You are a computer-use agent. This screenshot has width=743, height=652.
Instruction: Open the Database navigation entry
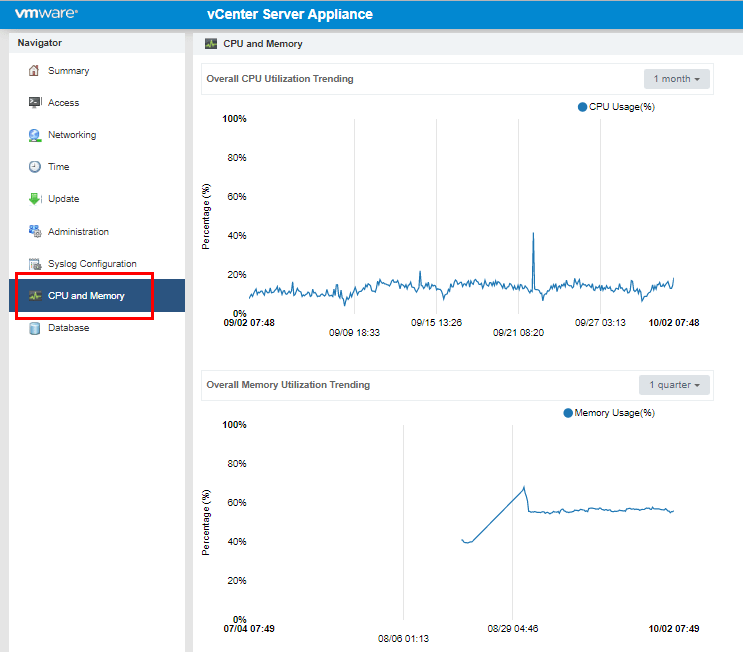point(68,328)
